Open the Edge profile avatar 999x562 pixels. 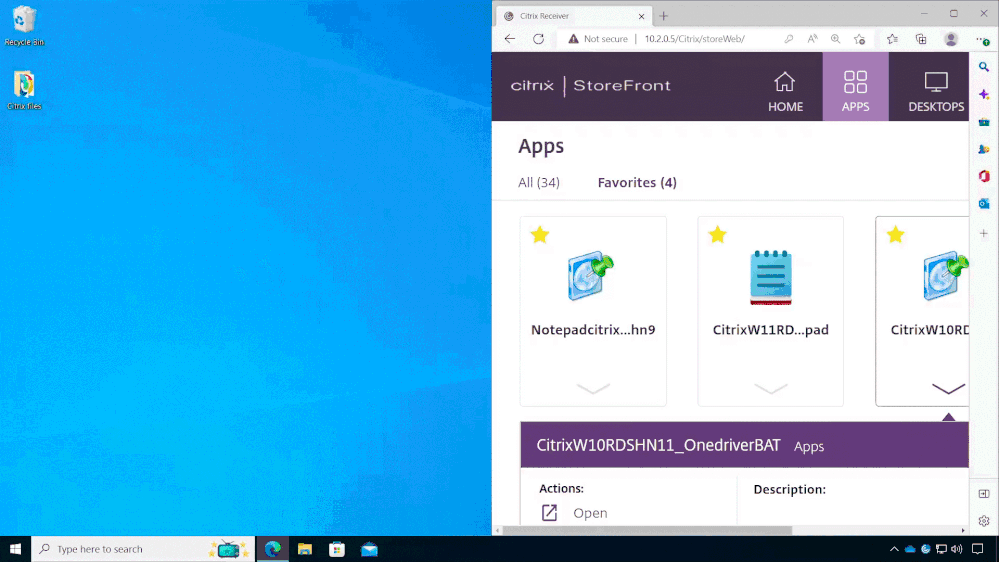pos(951,39)
